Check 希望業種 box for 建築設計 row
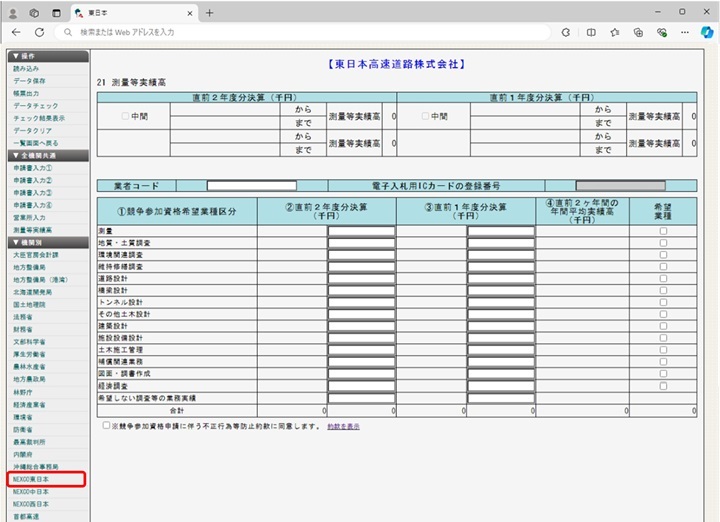This screenshot has height=522, width=720. pos(663,326)
